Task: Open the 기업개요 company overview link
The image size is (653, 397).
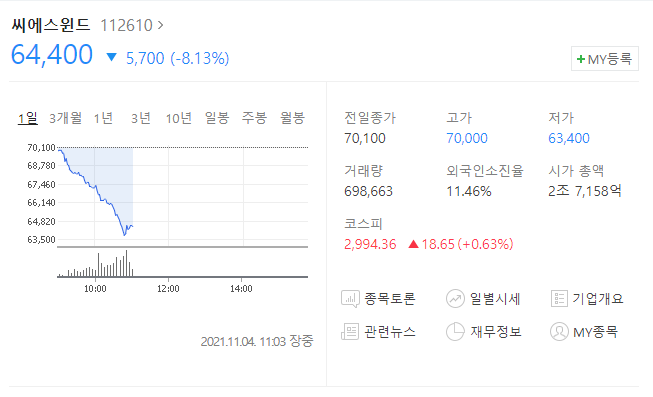Action: [598, 299]
